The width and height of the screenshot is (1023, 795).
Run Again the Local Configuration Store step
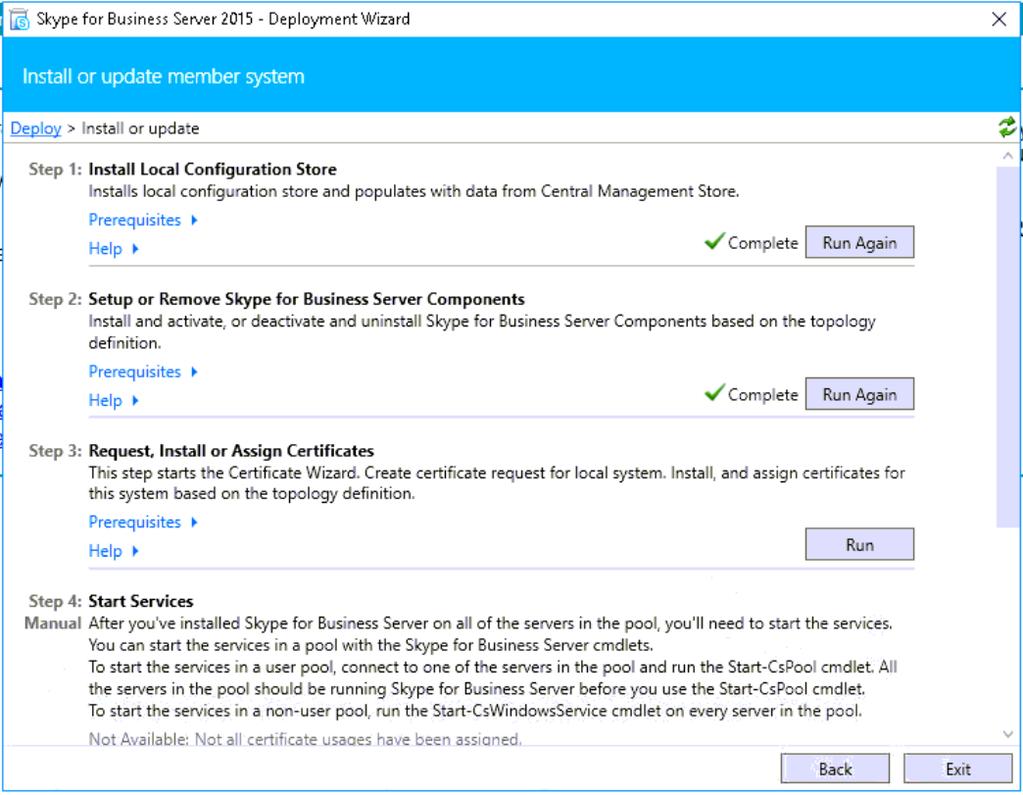[x=859, y=243]
